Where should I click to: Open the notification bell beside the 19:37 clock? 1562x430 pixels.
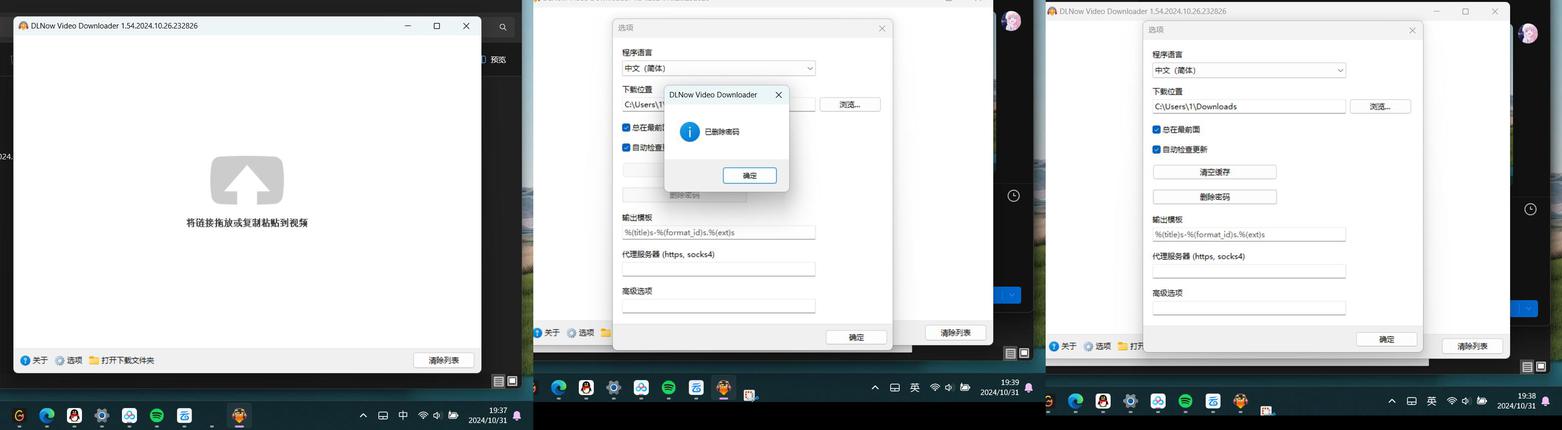tap(517, 415)
